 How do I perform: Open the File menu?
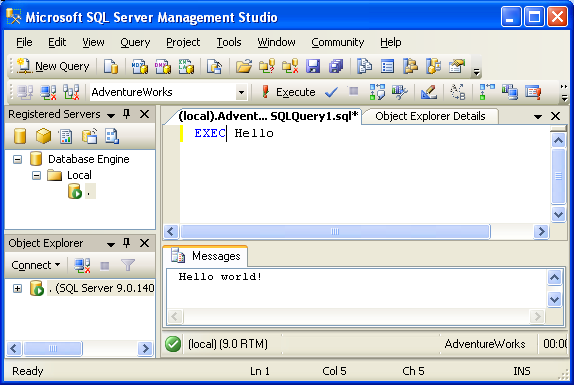click(x=24, y=42)
